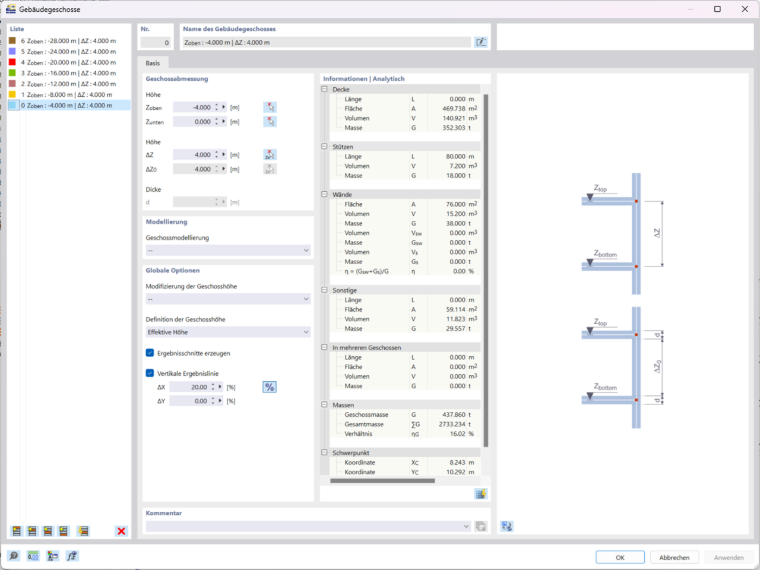
Task: Select story 2 Zoben -12.000 m in list
Action: (x=69, y=84)
